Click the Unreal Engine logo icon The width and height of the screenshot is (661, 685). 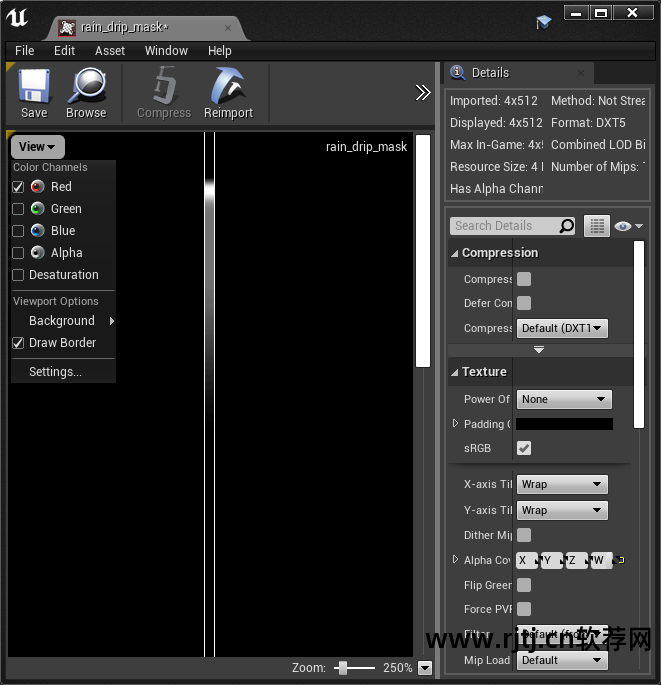(17, 18)
